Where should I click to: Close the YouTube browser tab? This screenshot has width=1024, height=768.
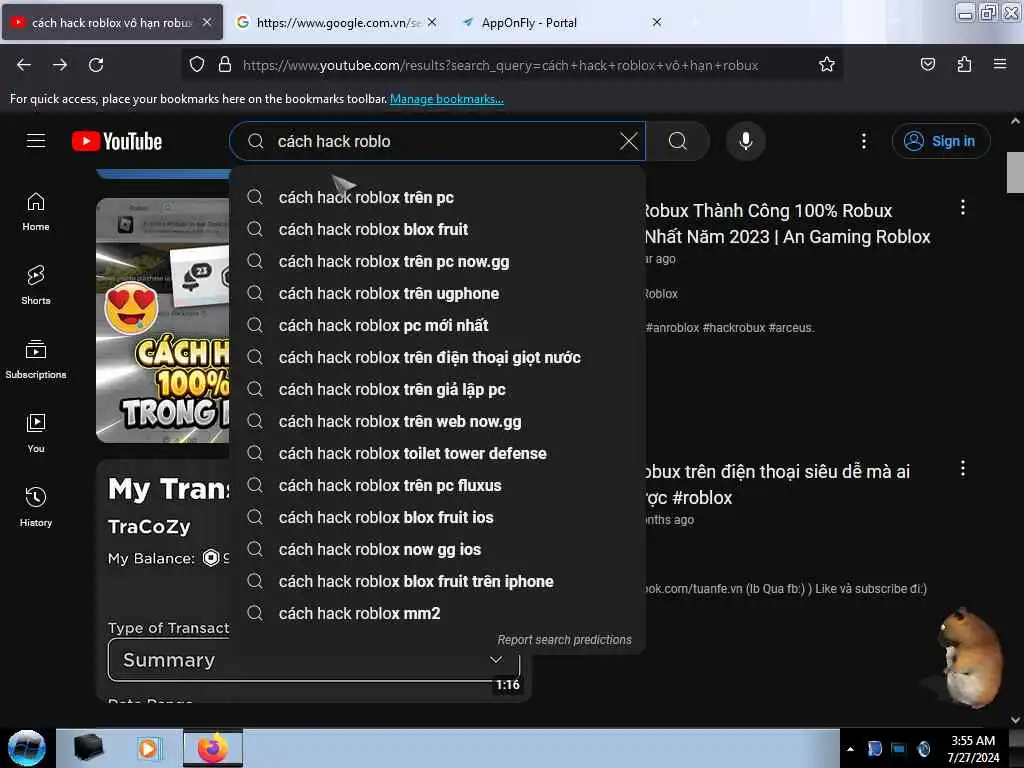coord(207,22)
